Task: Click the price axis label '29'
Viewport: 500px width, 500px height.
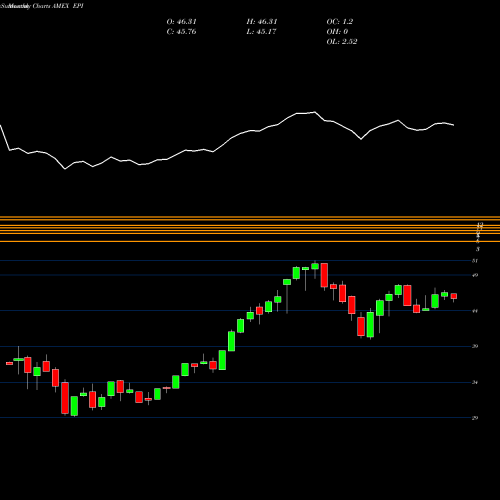Action: tap(475, 418)
